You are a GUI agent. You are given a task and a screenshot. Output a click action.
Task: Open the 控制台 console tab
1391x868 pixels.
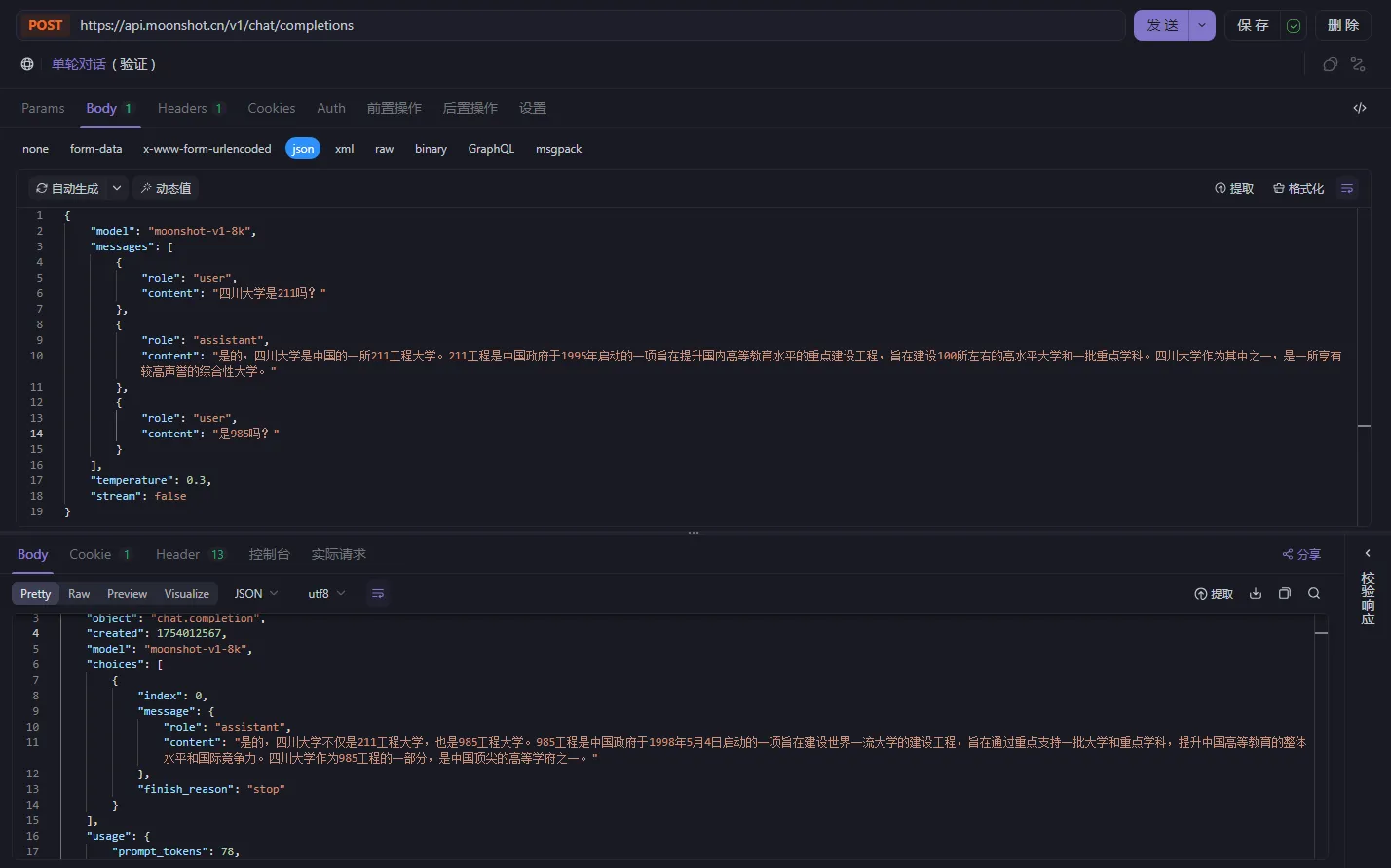270,554
